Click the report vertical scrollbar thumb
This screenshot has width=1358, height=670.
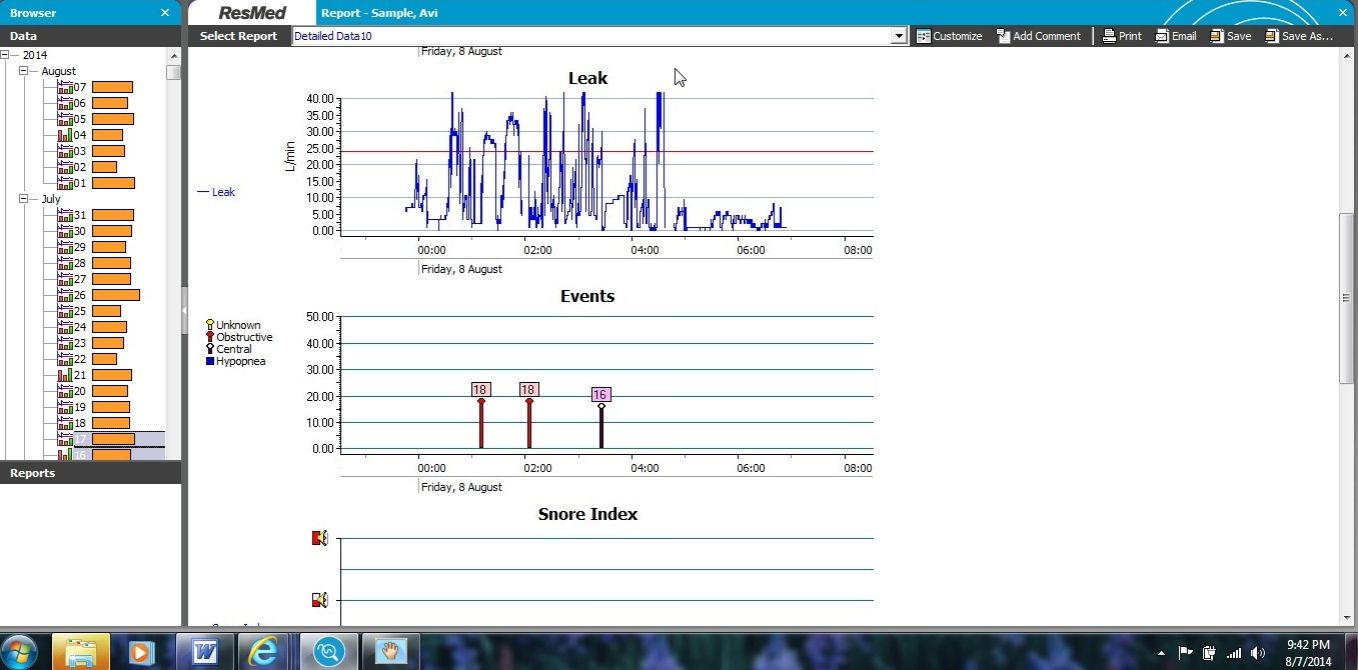(1346, 298)
